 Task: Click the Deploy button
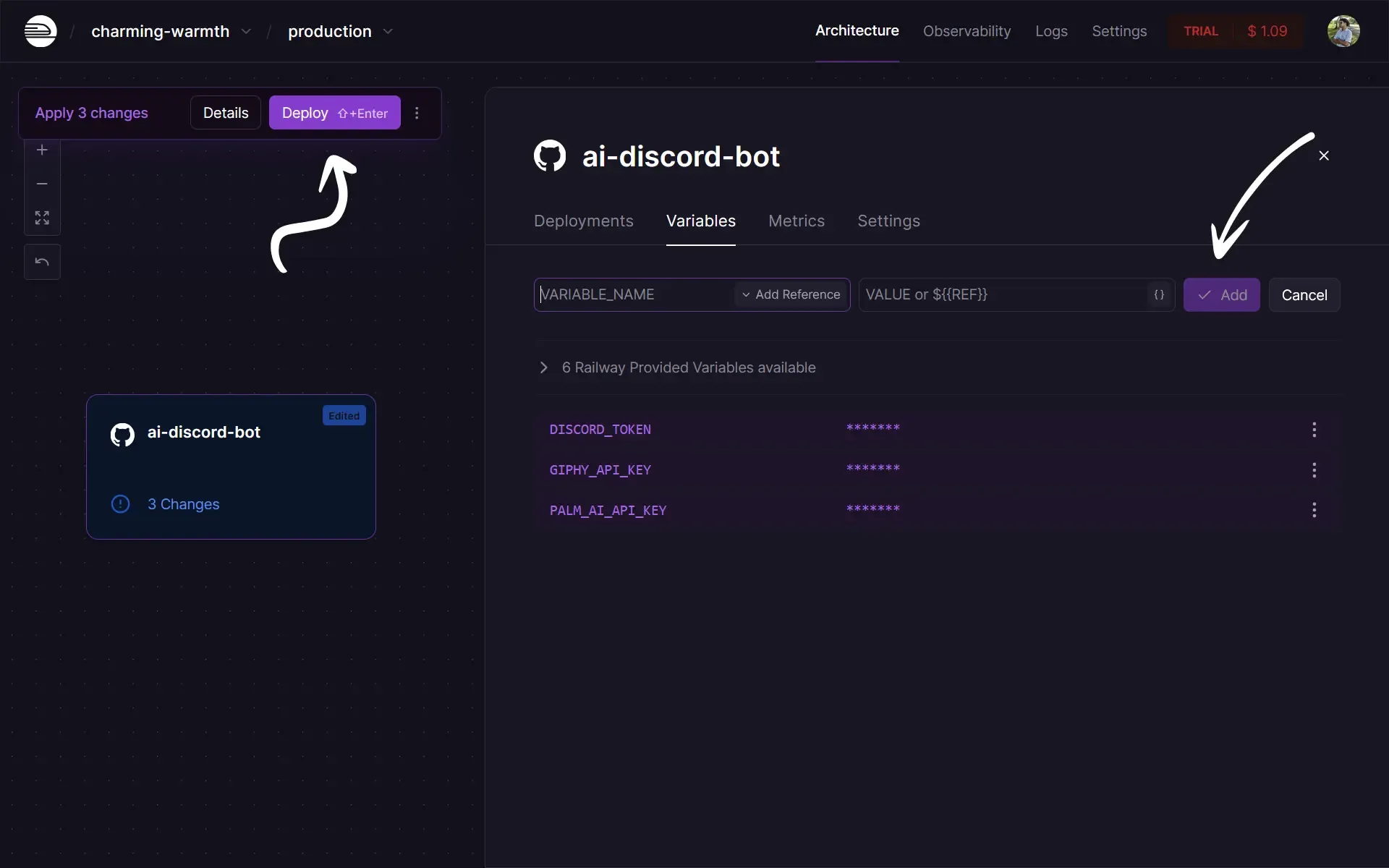tap(334, 113)
